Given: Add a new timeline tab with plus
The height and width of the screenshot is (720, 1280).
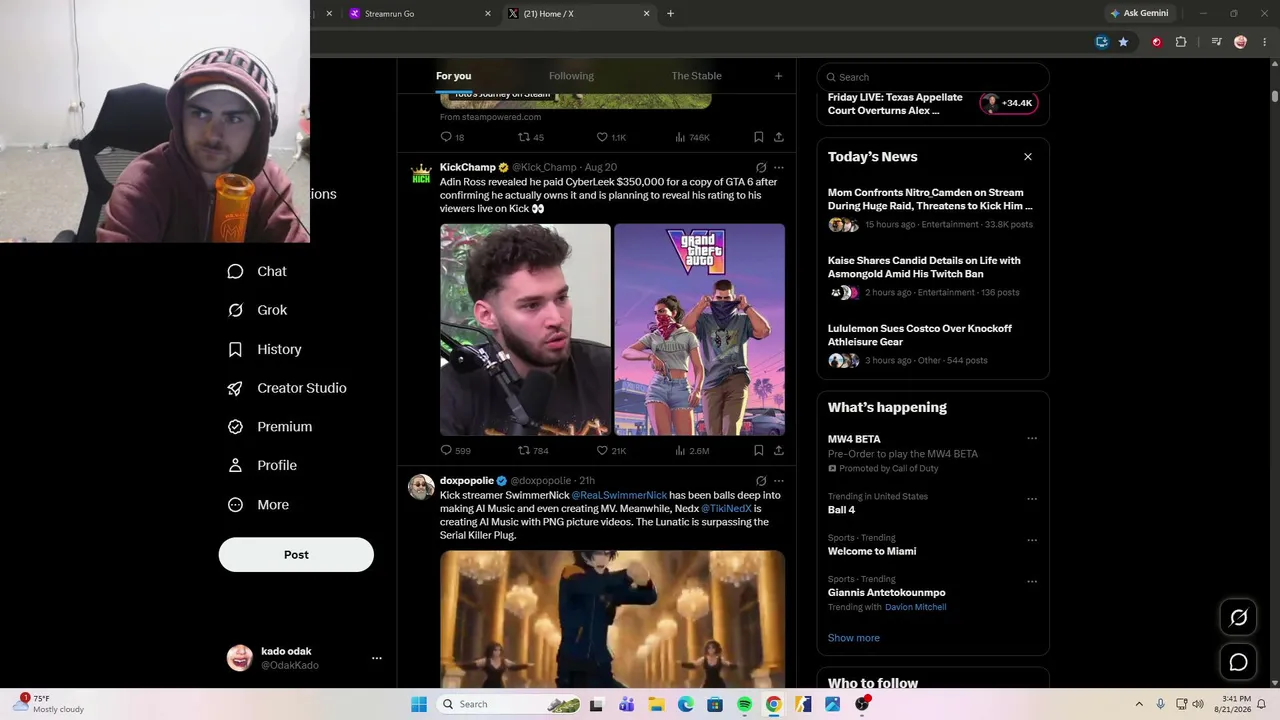Looking at the screenshot, I should tap(779, 76).
